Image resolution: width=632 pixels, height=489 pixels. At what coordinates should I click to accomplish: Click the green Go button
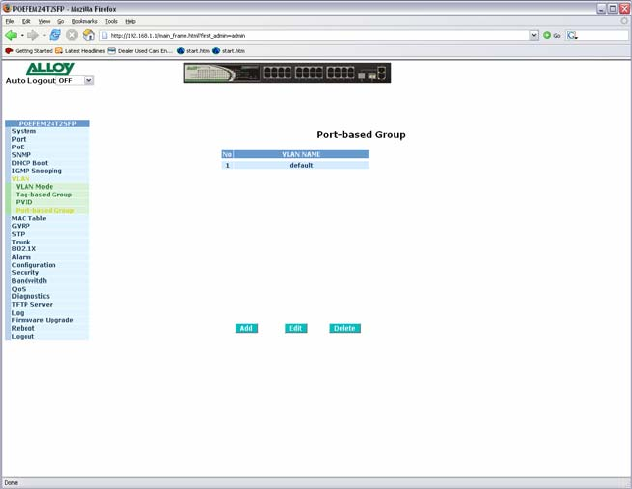(551, 35)
